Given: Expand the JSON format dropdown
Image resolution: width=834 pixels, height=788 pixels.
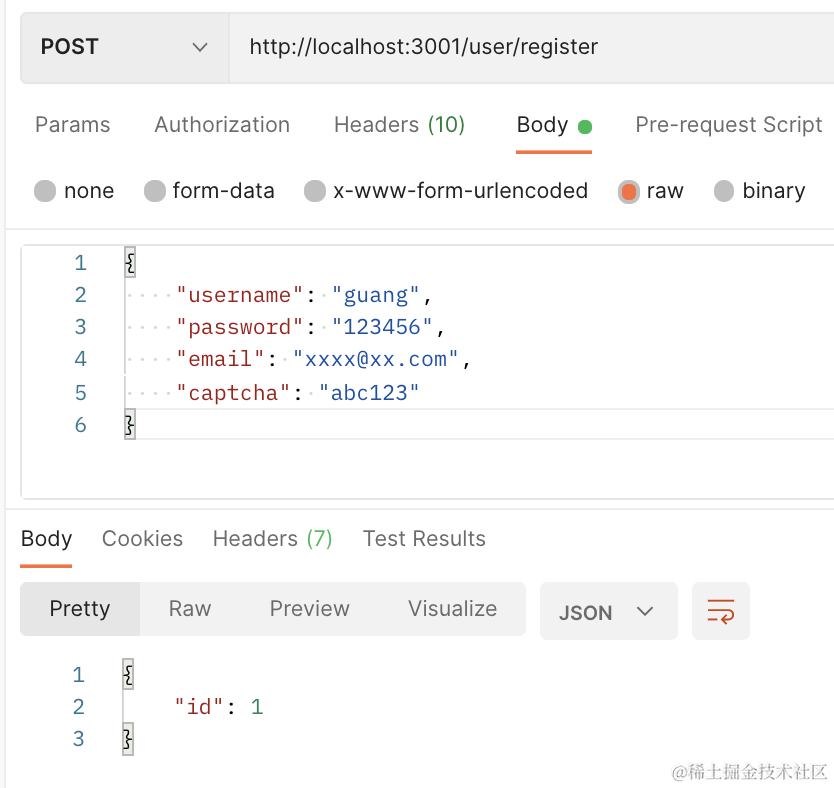Looking at the screenshot, I should [x=608, y=611].
